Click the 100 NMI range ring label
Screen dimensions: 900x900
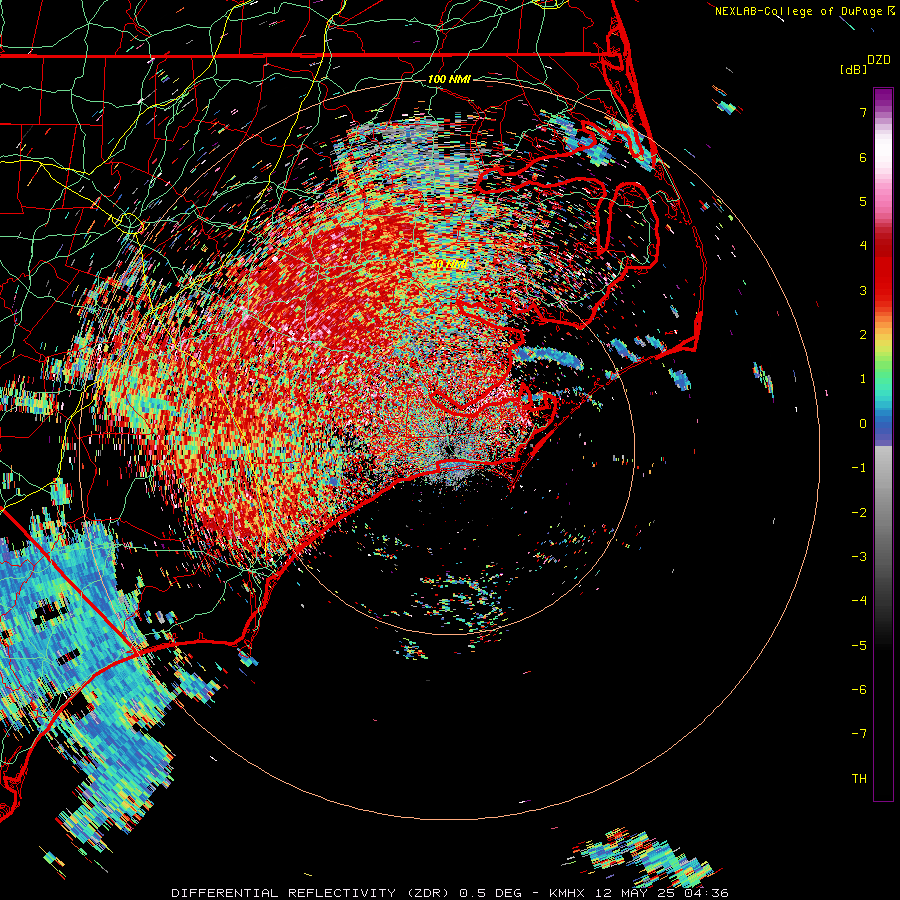coord(449,79)
